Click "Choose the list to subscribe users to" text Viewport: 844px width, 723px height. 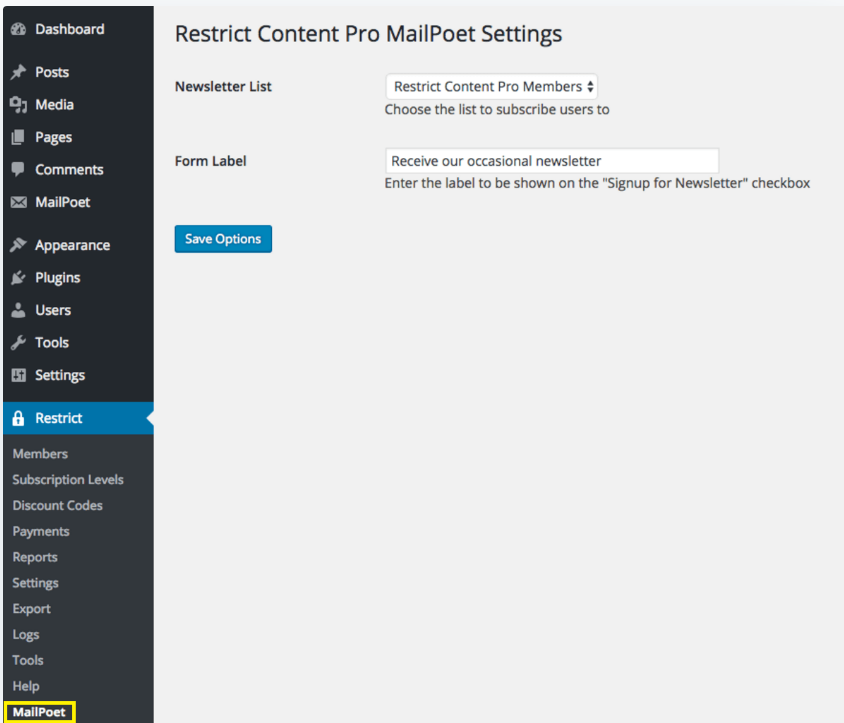[x=497, y=109]
